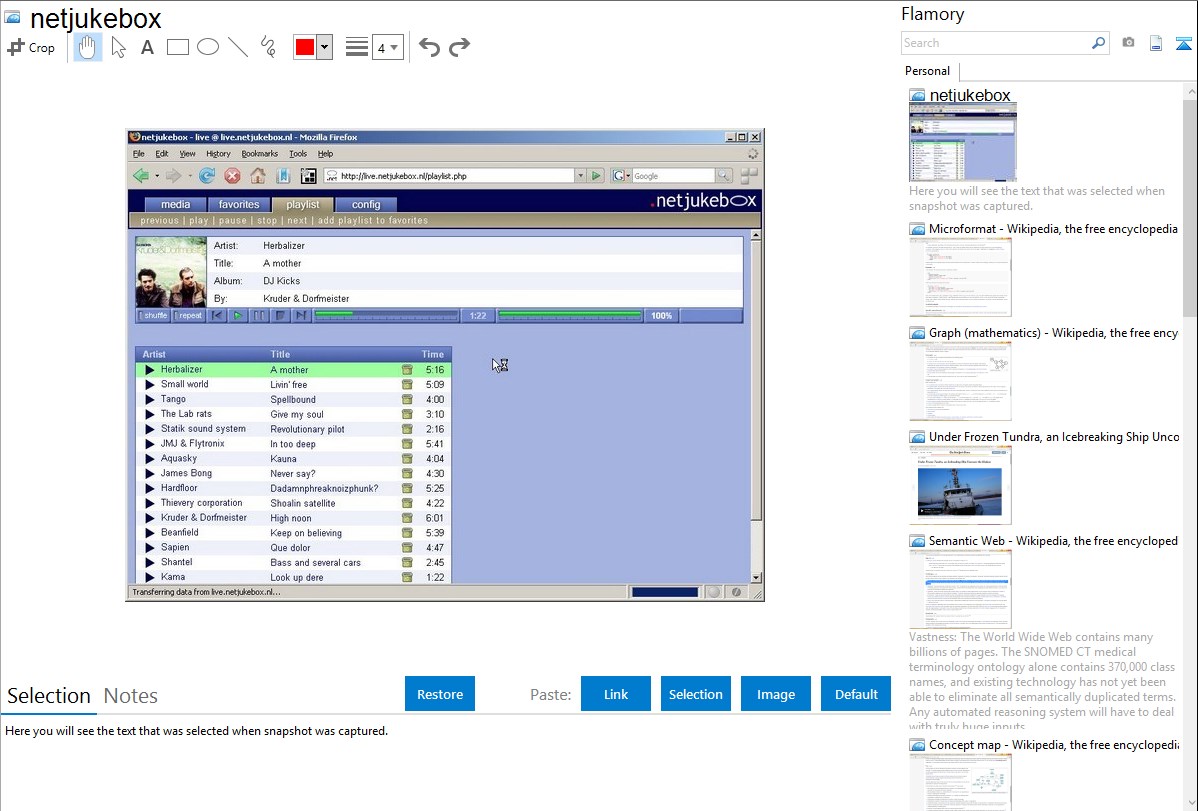Click the line thickness icon
1198x811 pixels.
pyautogui.click(x=357, y=47)
